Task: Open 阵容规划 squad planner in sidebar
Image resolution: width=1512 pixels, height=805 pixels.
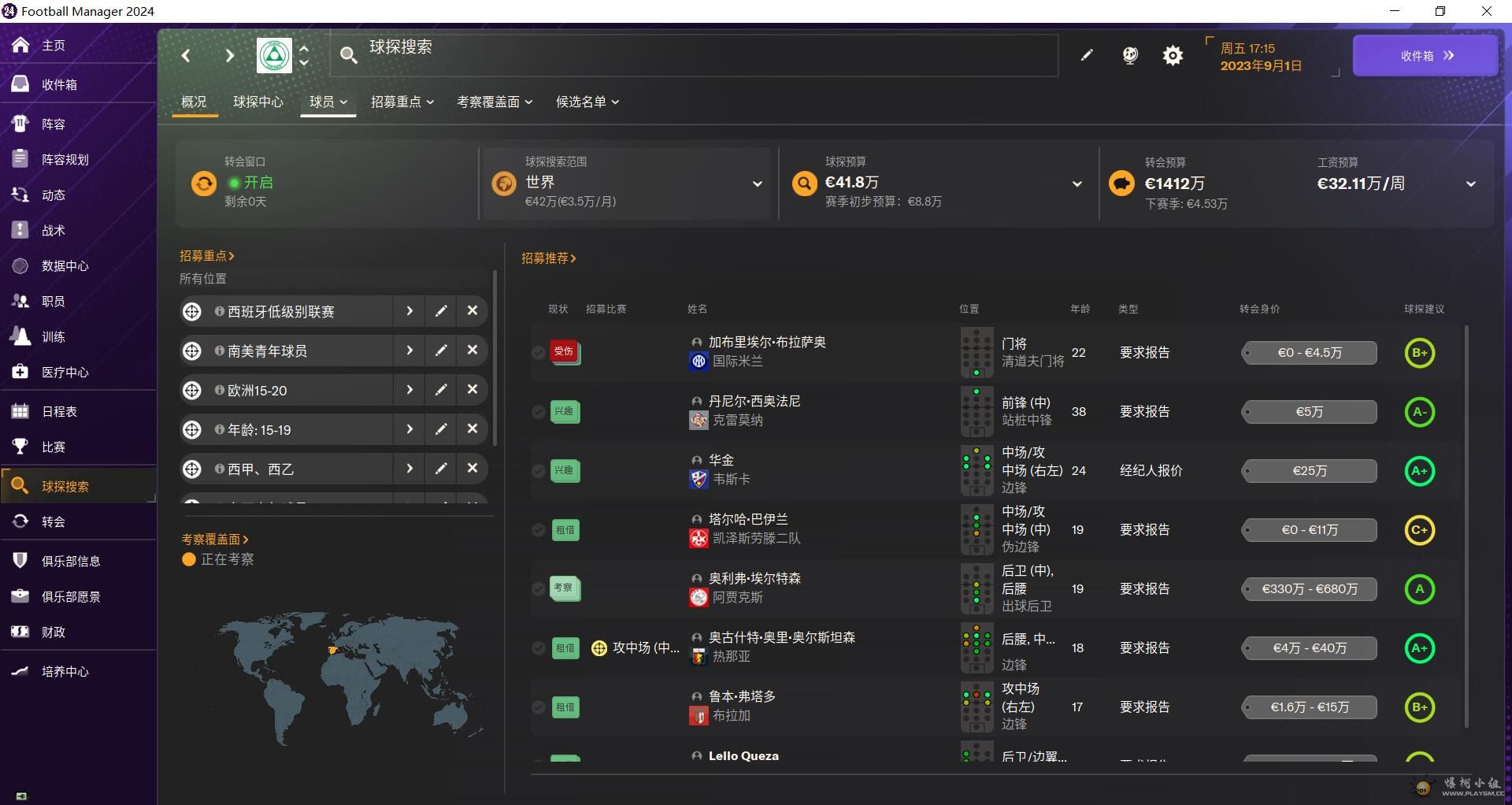Action: click(79, 159)
